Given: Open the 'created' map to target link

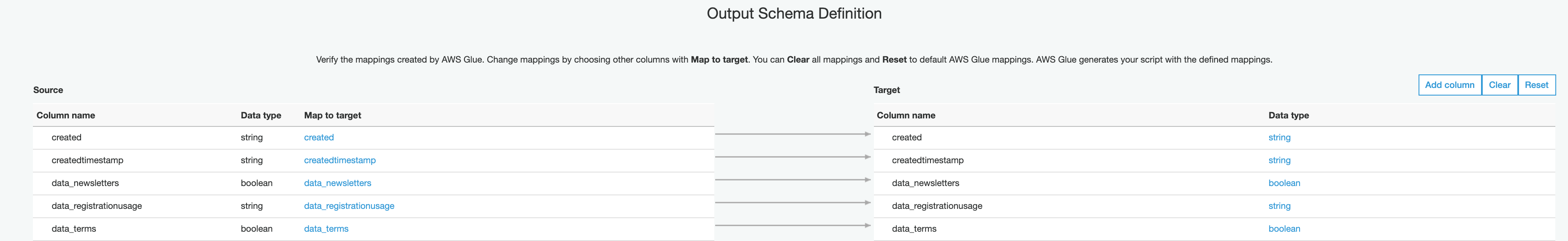Looking at the screenshot, I should click(319, 138).
